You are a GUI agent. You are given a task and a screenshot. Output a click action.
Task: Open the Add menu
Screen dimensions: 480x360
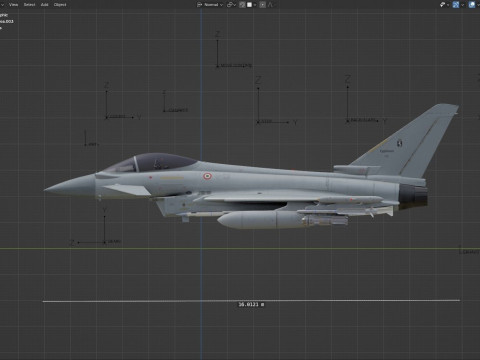pos(44,5)
